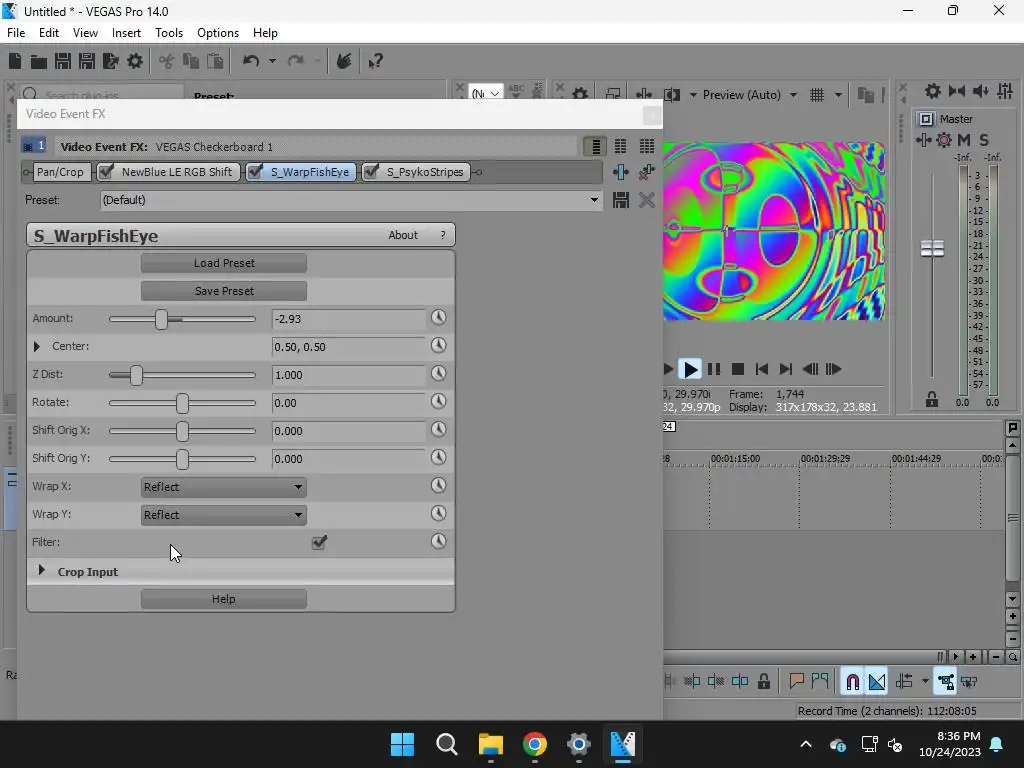
Task: Click the Master volume fader
Action: [932, 248]
